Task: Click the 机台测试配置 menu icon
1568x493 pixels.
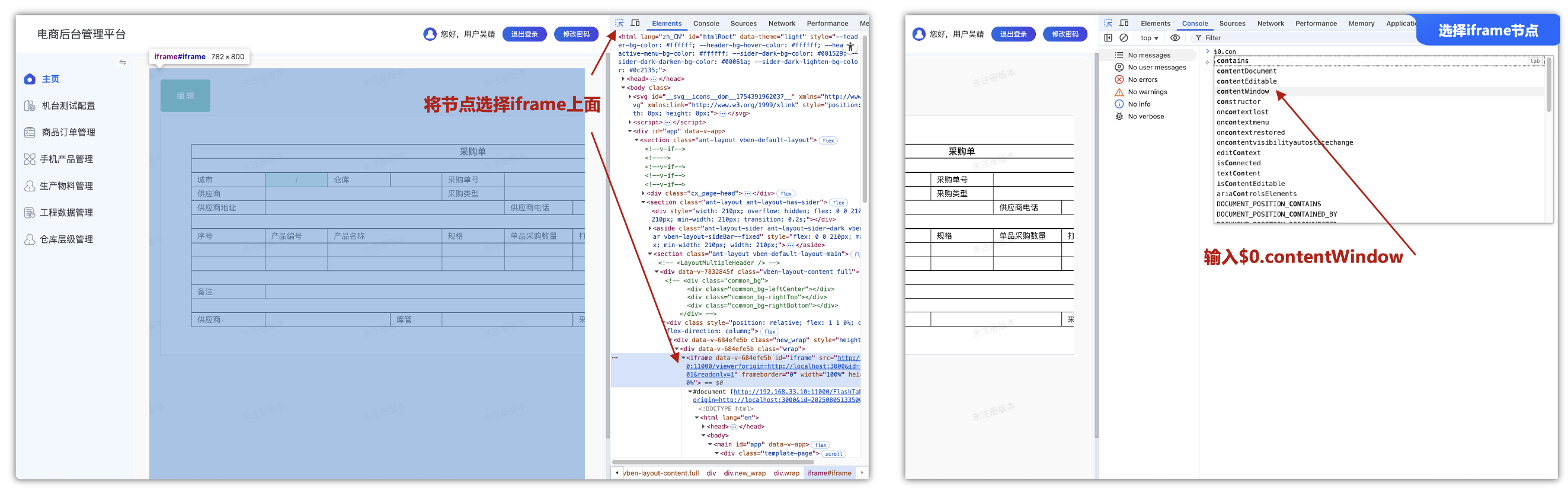Action: tap(30, 106)
